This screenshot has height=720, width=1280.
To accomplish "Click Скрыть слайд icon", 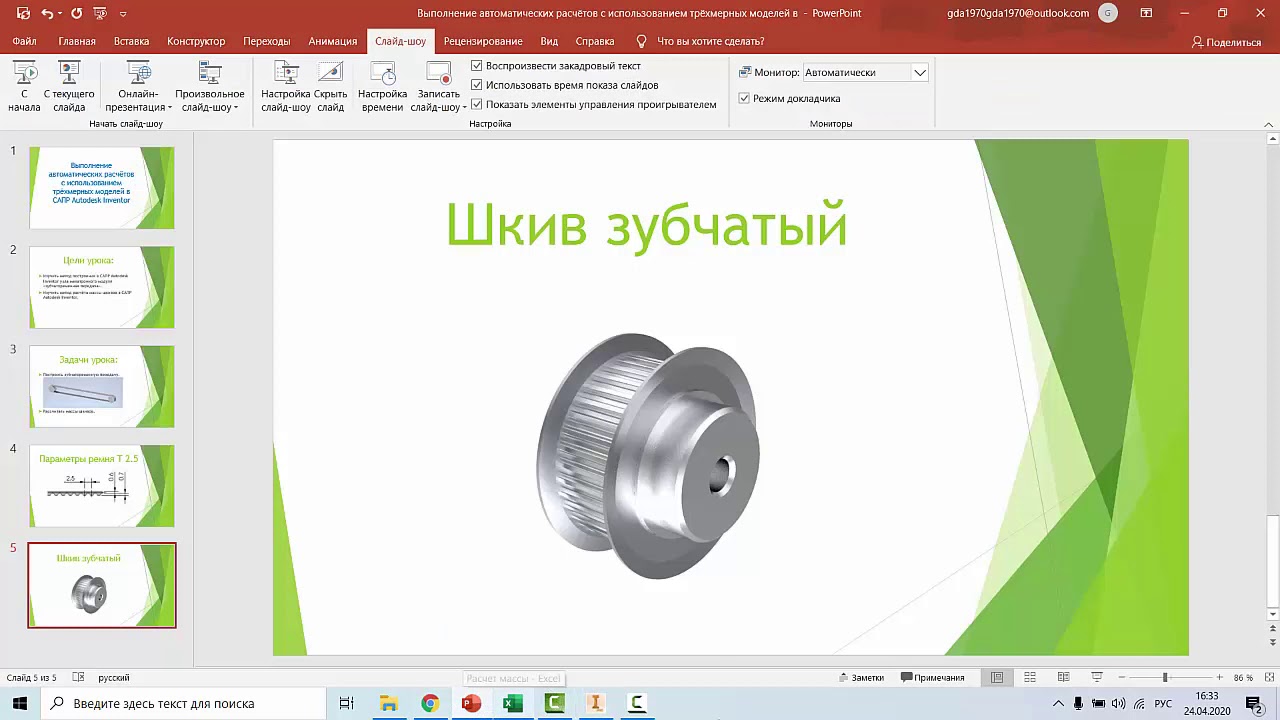I will [x=330, y=86].
